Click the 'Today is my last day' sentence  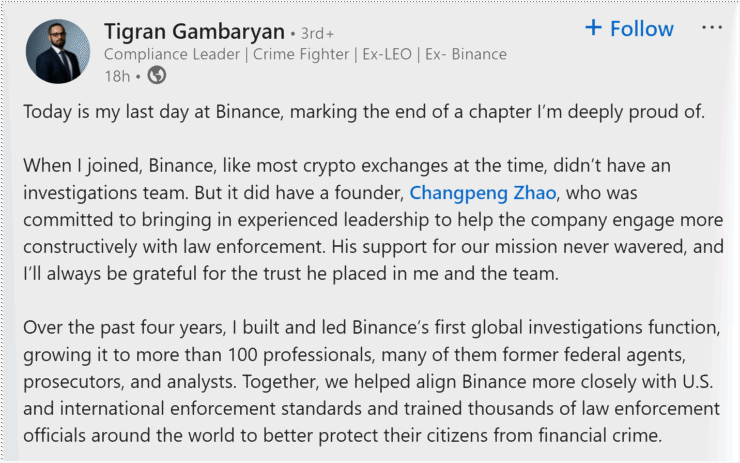364,112
